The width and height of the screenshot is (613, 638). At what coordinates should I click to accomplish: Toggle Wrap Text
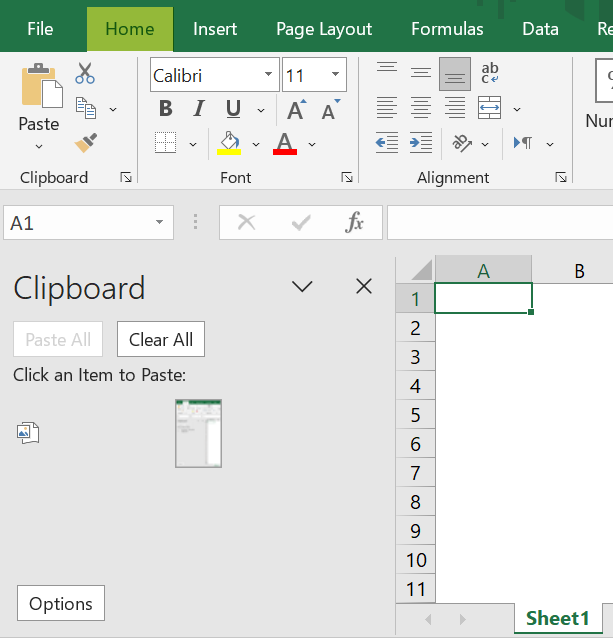tap(489, 74)
